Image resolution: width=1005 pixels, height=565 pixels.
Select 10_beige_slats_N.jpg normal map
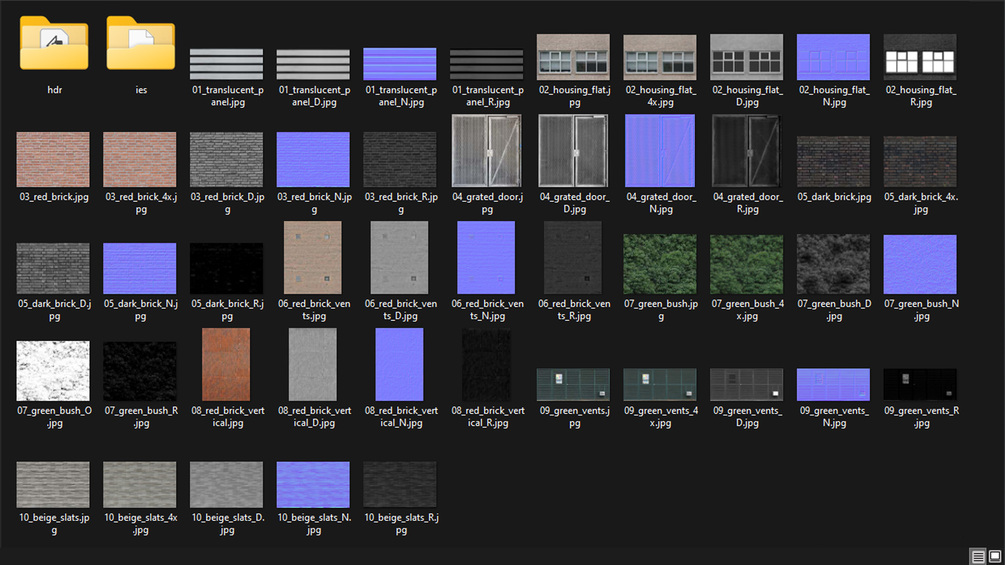[313, 484]
